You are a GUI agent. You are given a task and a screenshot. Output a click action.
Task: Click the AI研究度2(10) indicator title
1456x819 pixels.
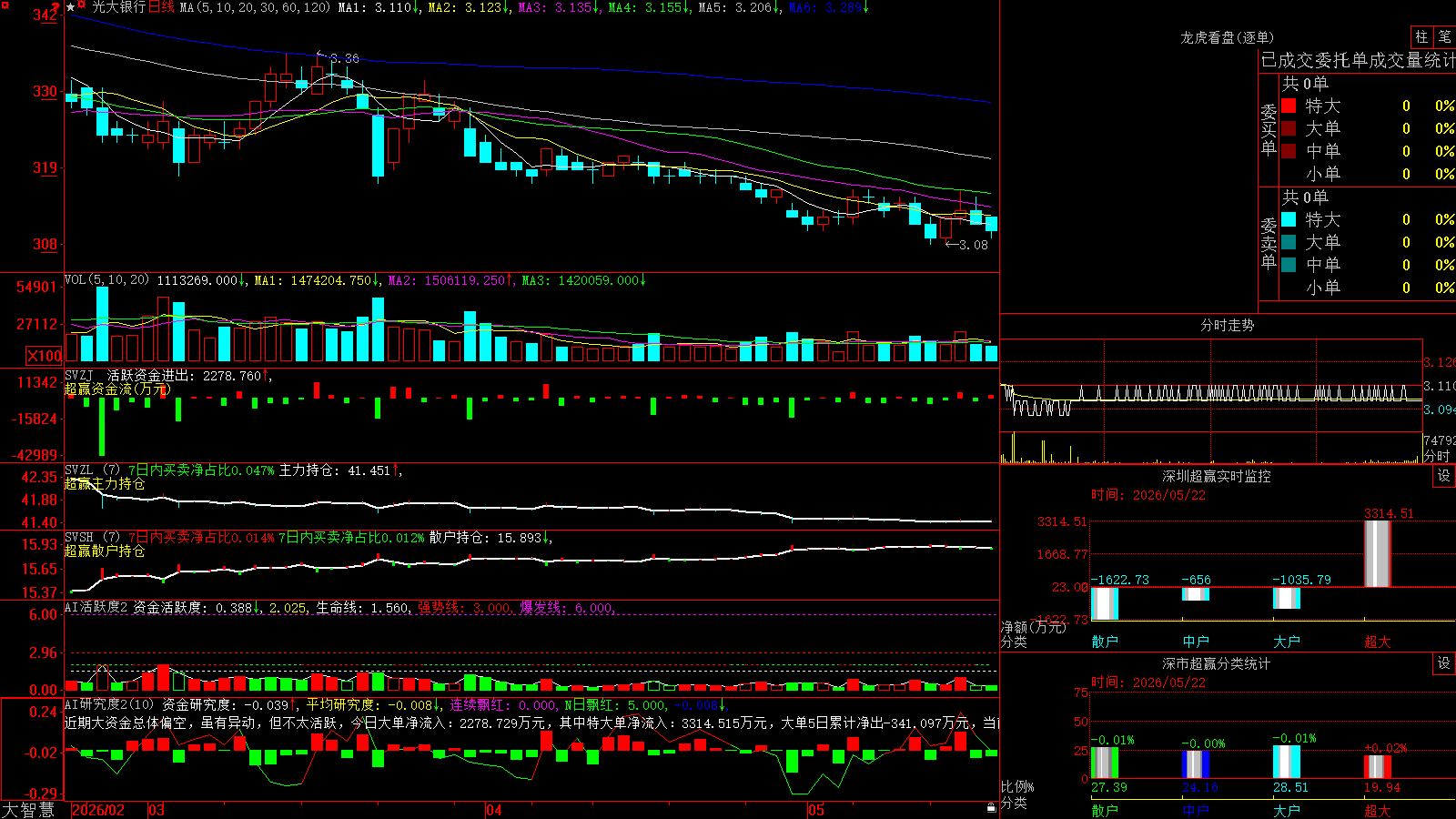click(x=110, y=704)
